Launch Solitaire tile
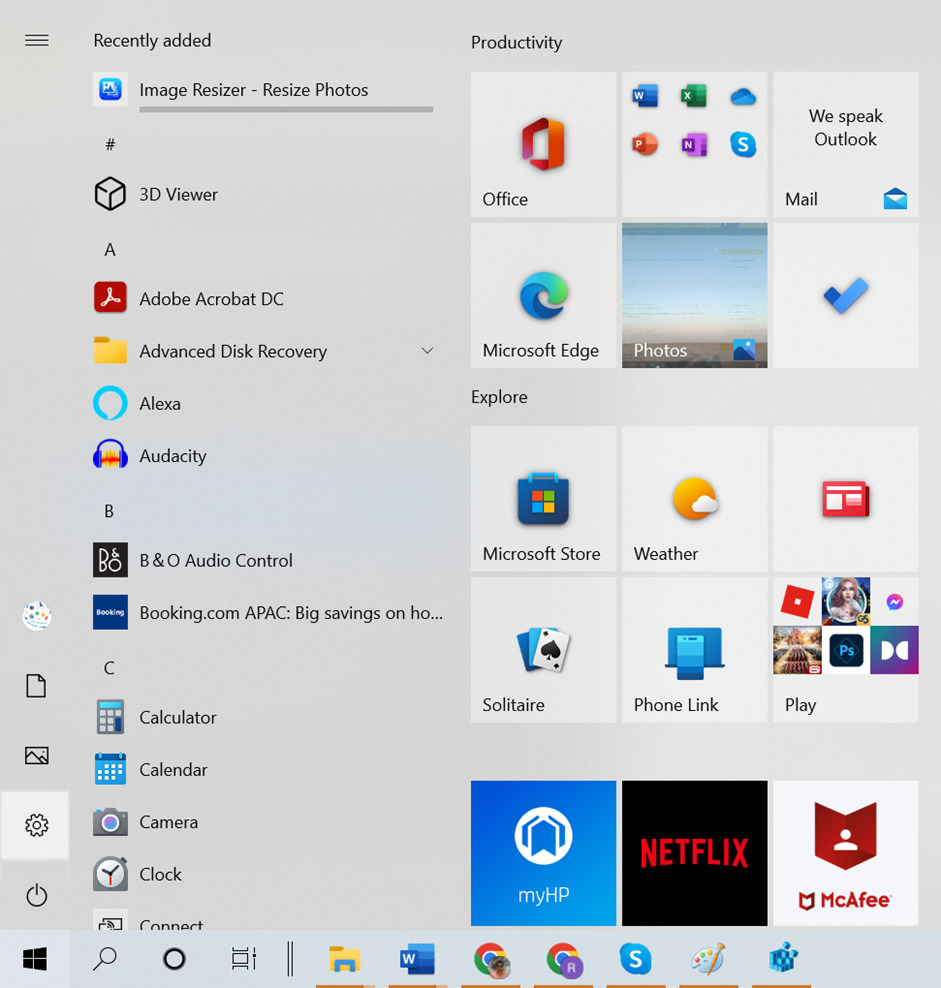 tap(543, 650)
